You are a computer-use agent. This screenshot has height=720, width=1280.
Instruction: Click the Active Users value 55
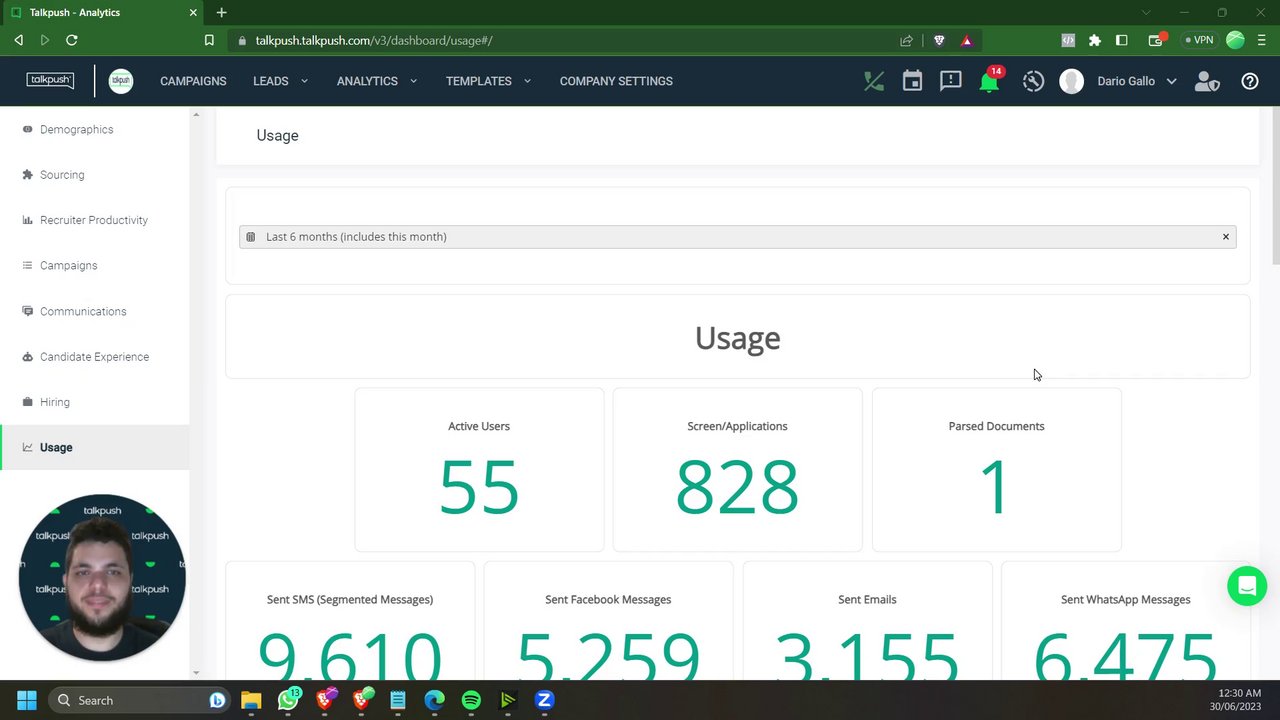479,487
